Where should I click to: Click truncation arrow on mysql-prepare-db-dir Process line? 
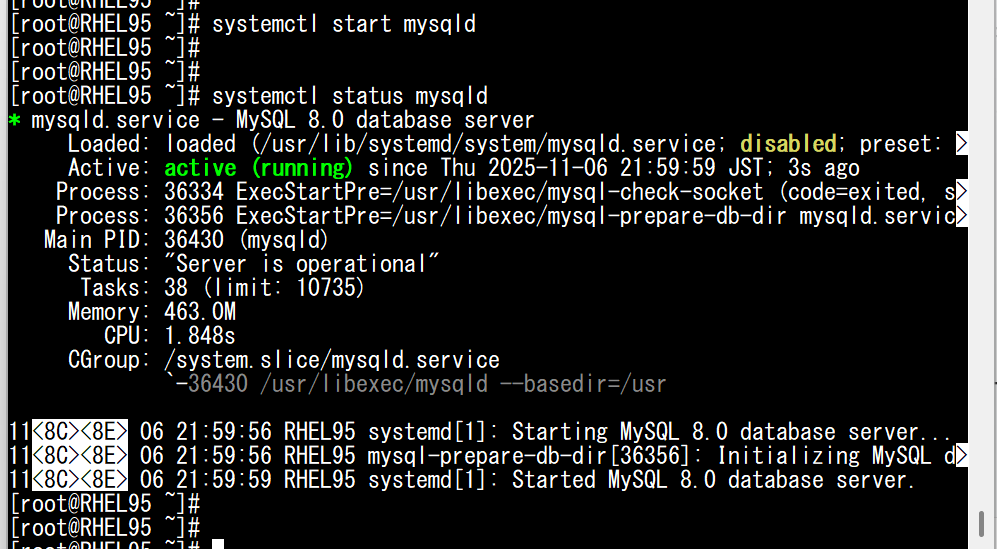[x=962, y=216]
